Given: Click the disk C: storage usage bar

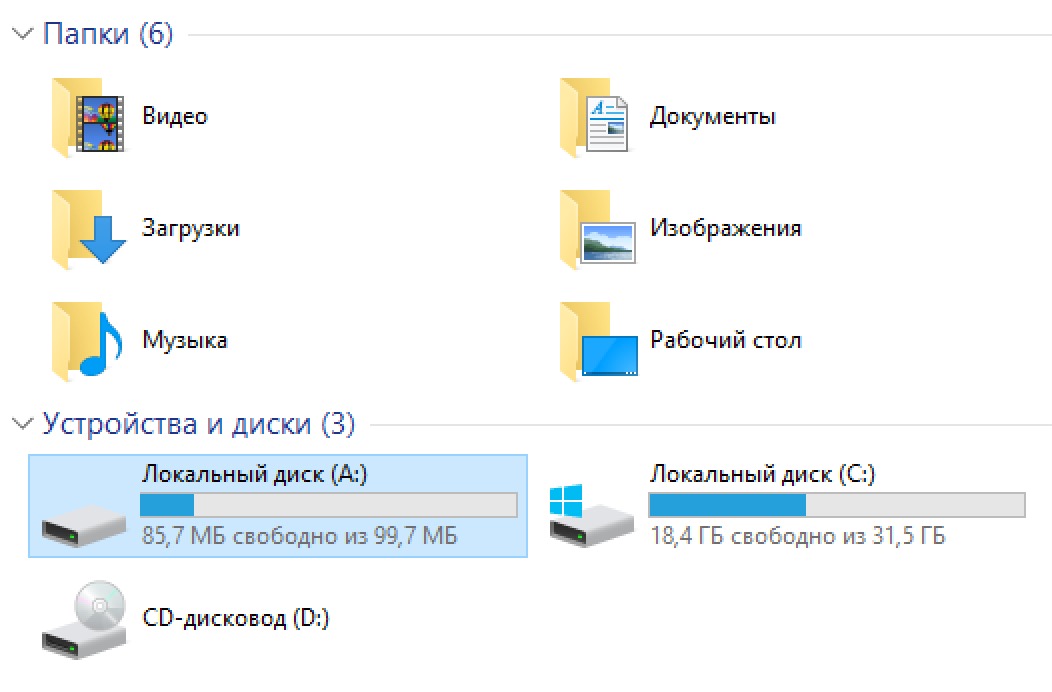Looking at the screenshot, I should tap(837, 505).
